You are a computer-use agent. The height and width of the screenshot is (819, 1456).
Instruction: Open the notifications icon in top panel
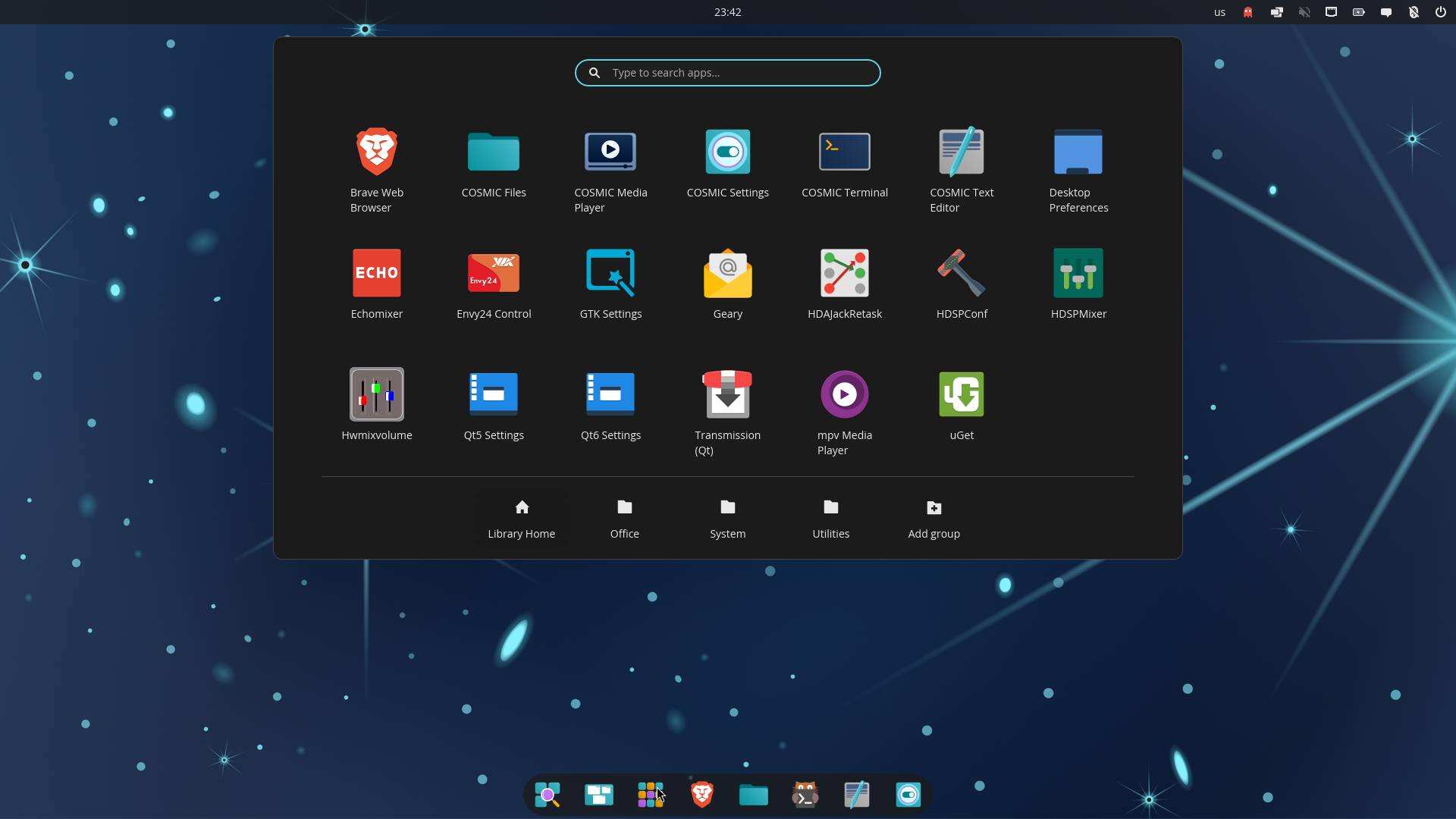click(1386, 12)
